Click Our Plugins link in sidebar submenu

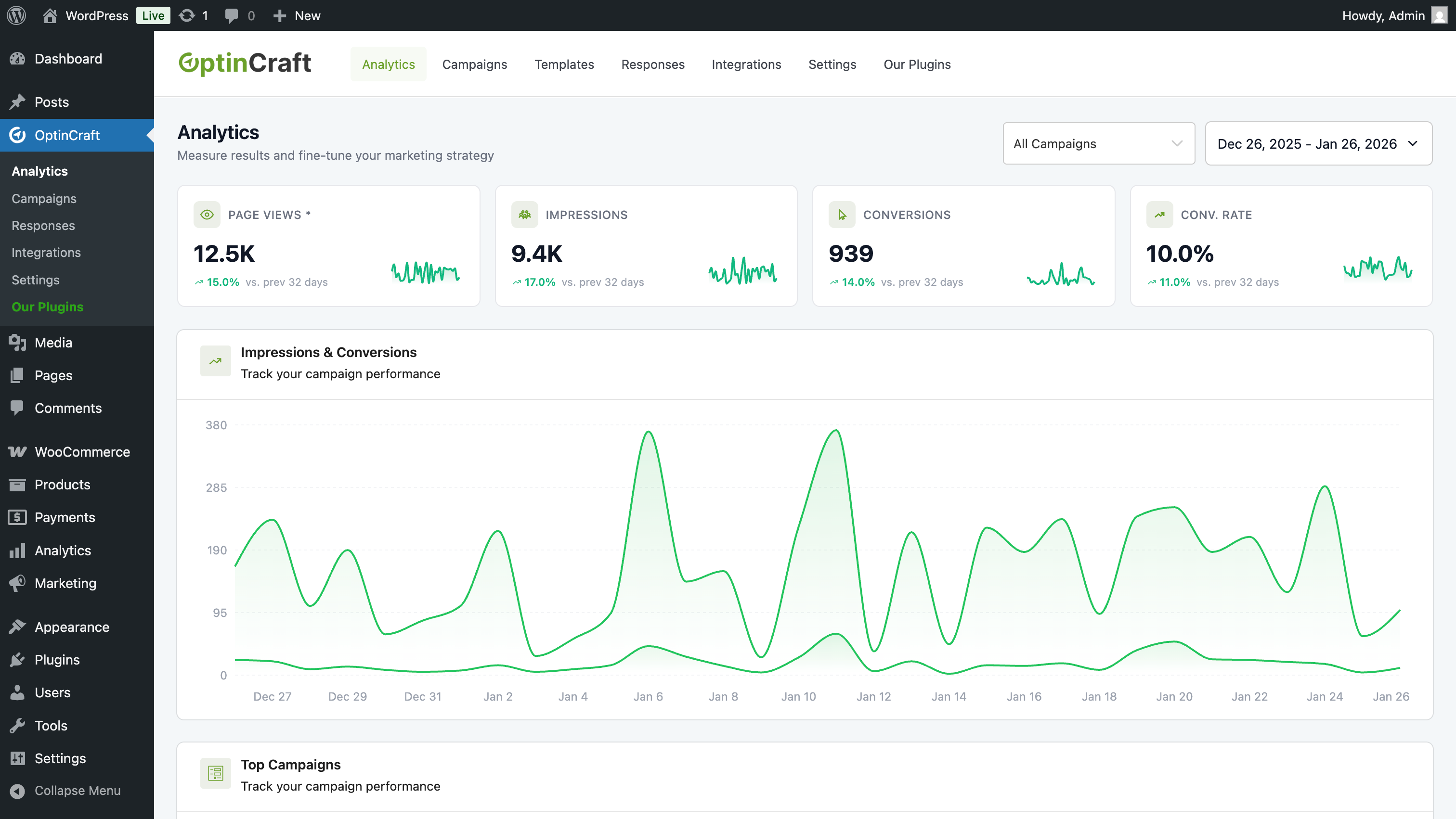click(48, 307)
